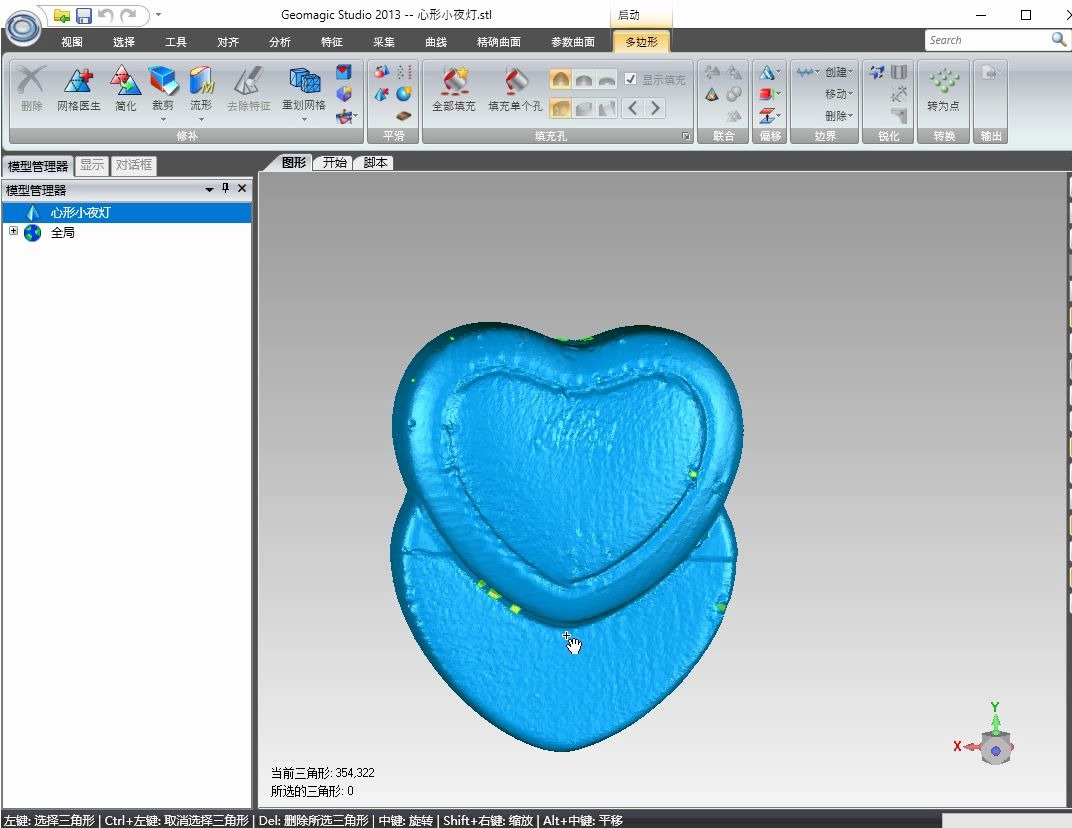Activate the 裁剪 (Trim) tool icon
Screen dimensions: 1072x828
162,82
